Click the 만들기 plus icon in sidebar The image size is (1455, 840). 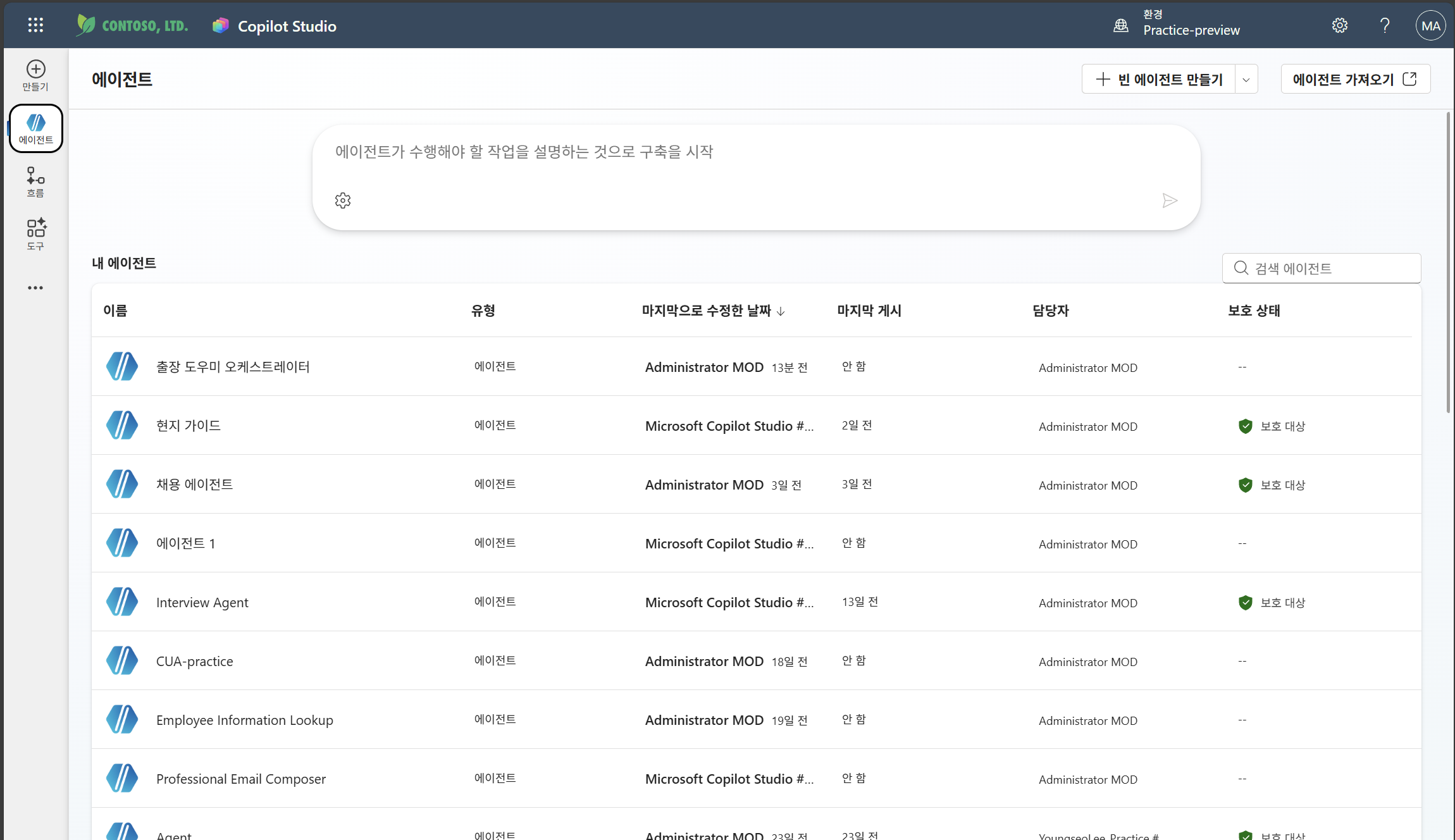[35, 75]
